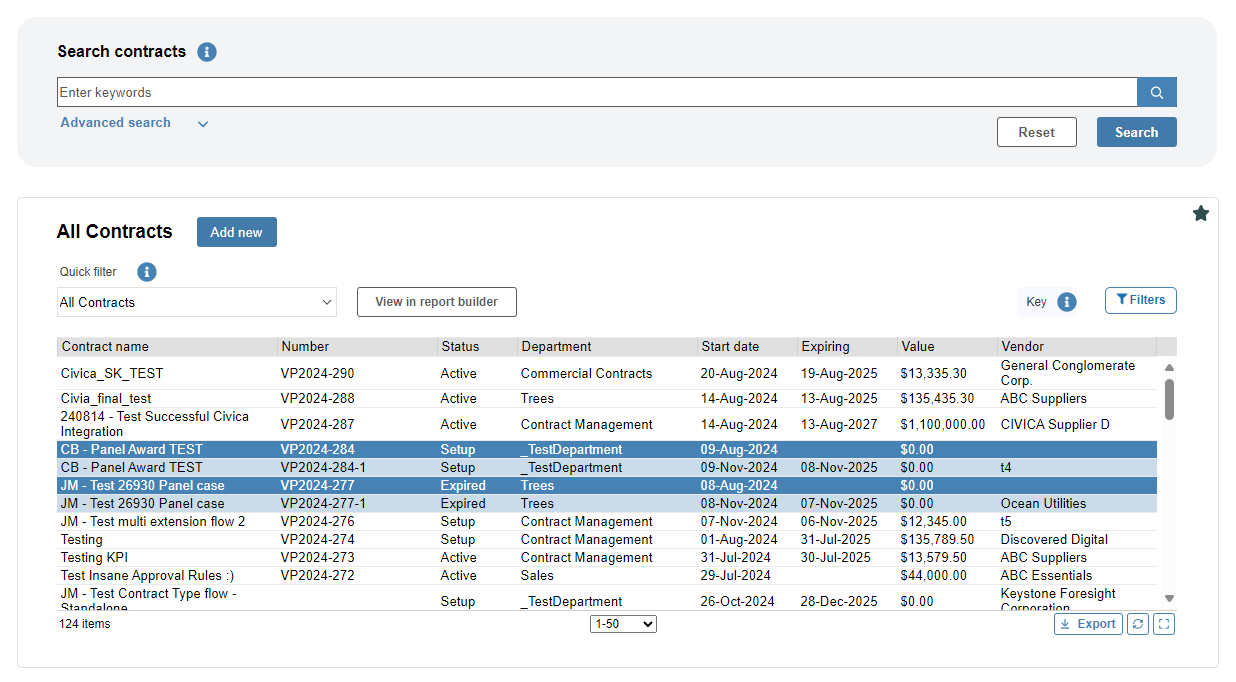1236x682 pixels.
Task: Click the Quick filter info icon
Action: coord(147,272)
